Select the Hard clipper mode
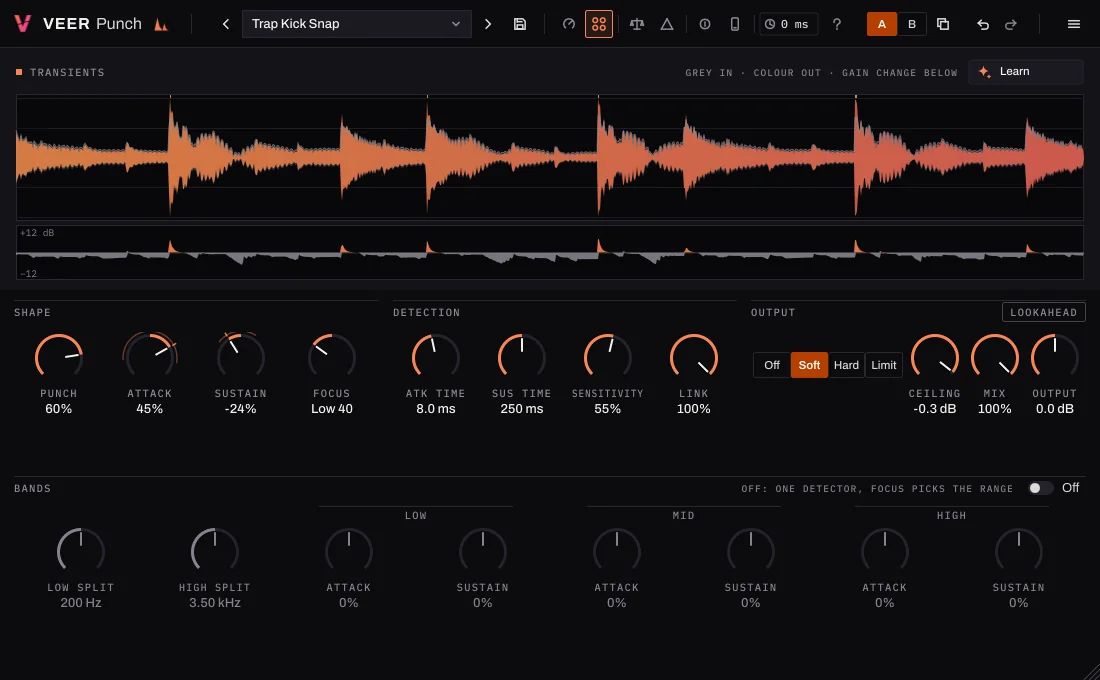Viewport: 1100px width, 680px height. click(846, 365)
